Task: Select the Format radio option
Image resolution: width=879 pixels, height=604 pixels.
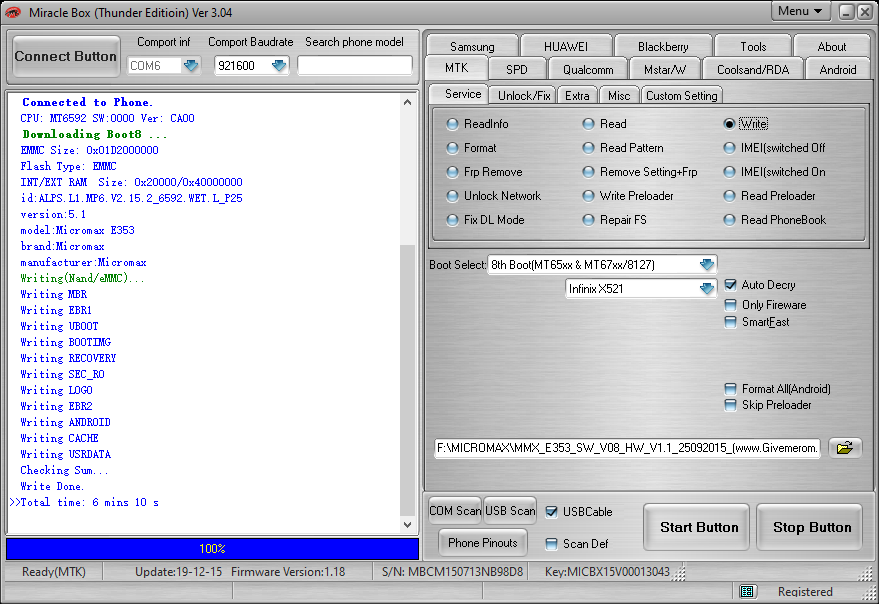Action: [x=471, y=148]
